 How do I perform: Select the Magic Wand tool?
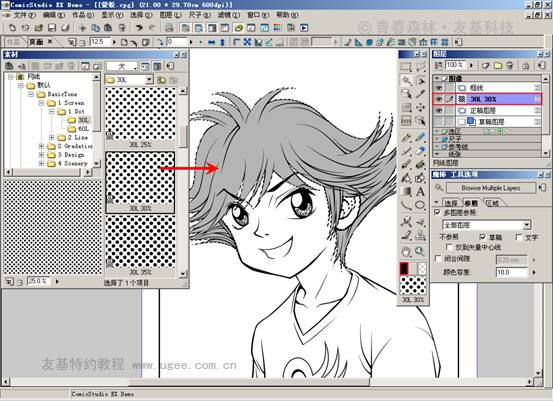[407, 81]
